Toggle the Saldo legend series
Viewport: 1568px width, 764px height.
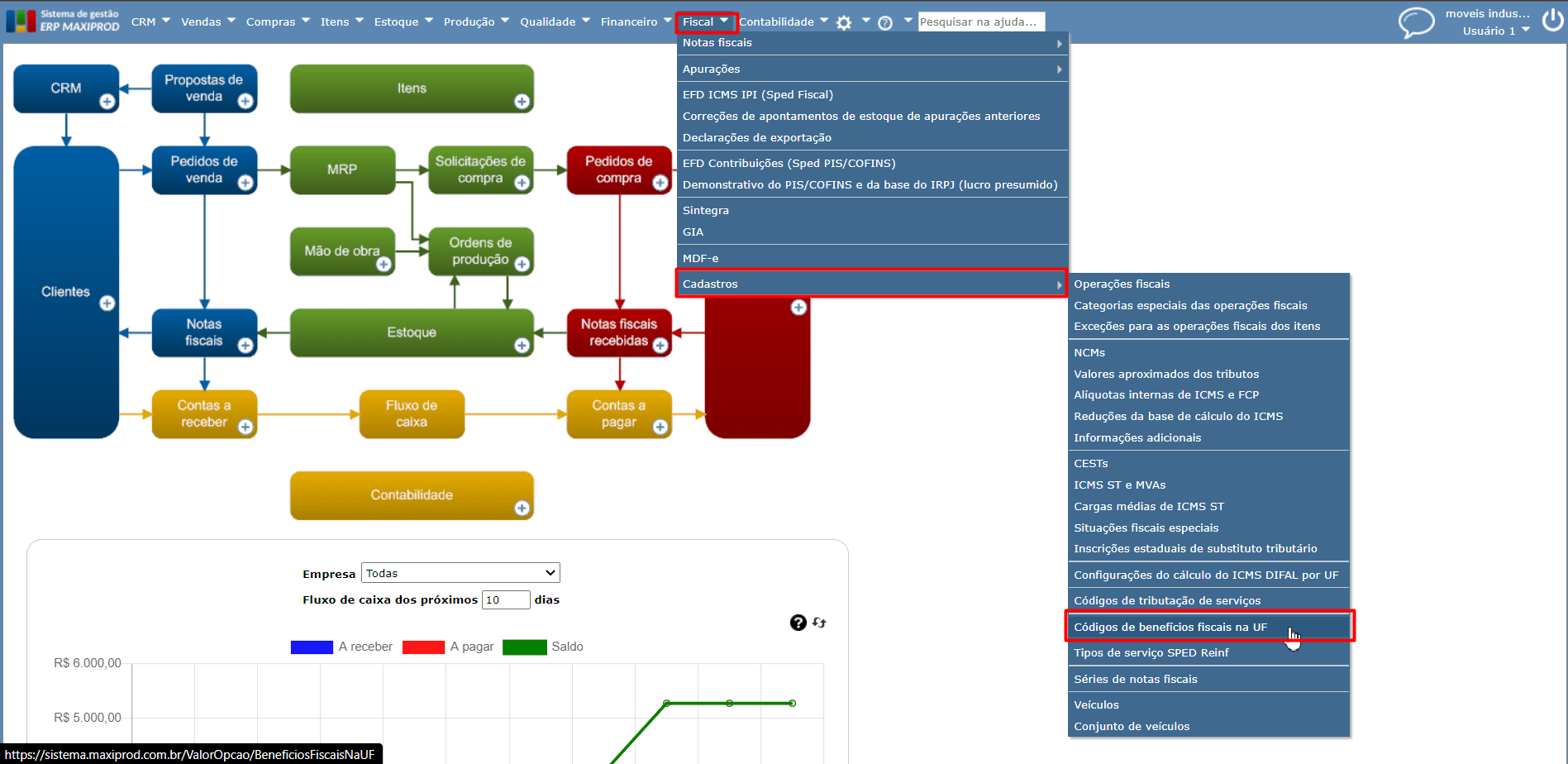coord(543,647)
